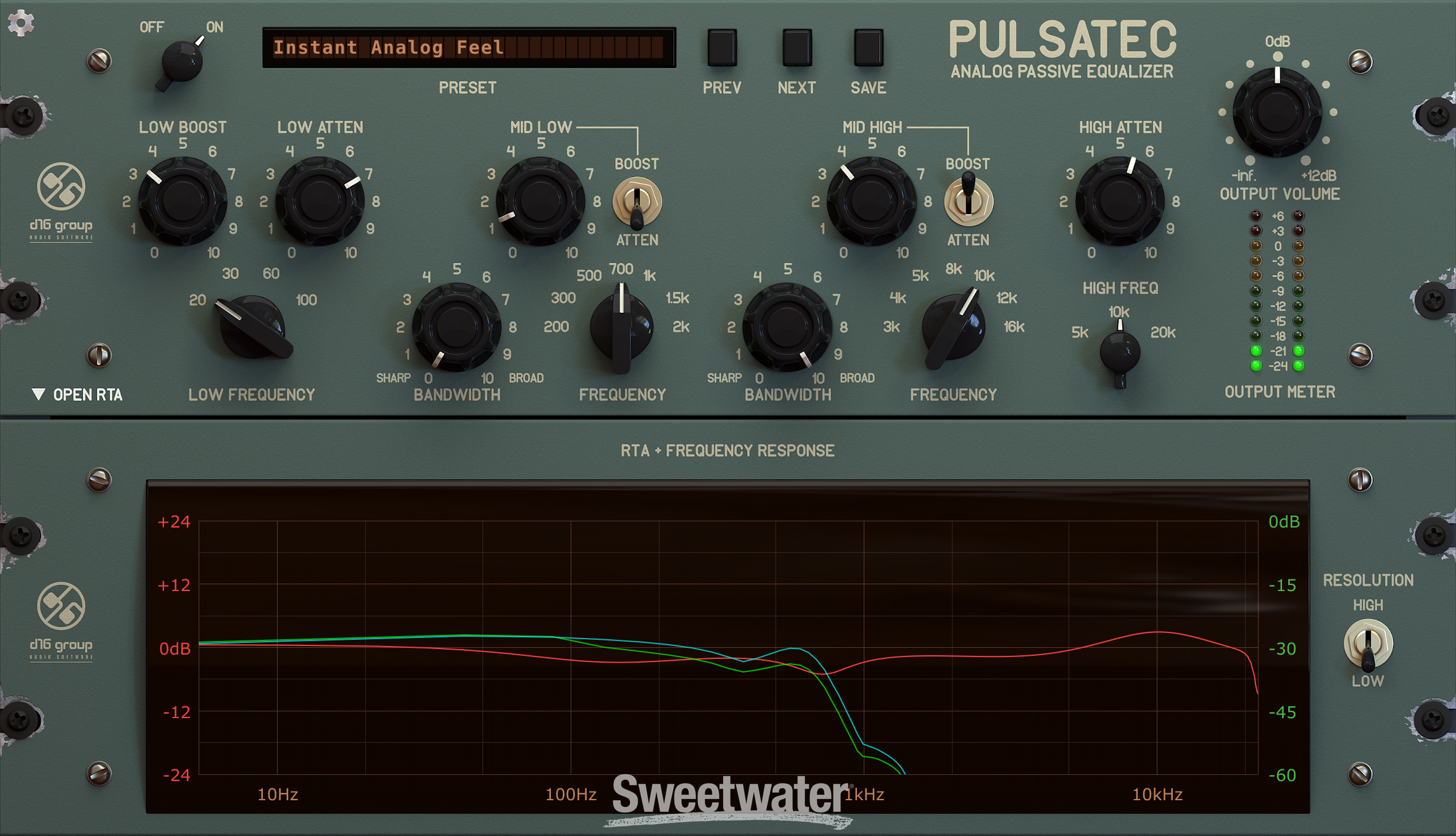1456x836 pixels.
Task: Click the Low Atten knob
Action: (x=320, y=201)
